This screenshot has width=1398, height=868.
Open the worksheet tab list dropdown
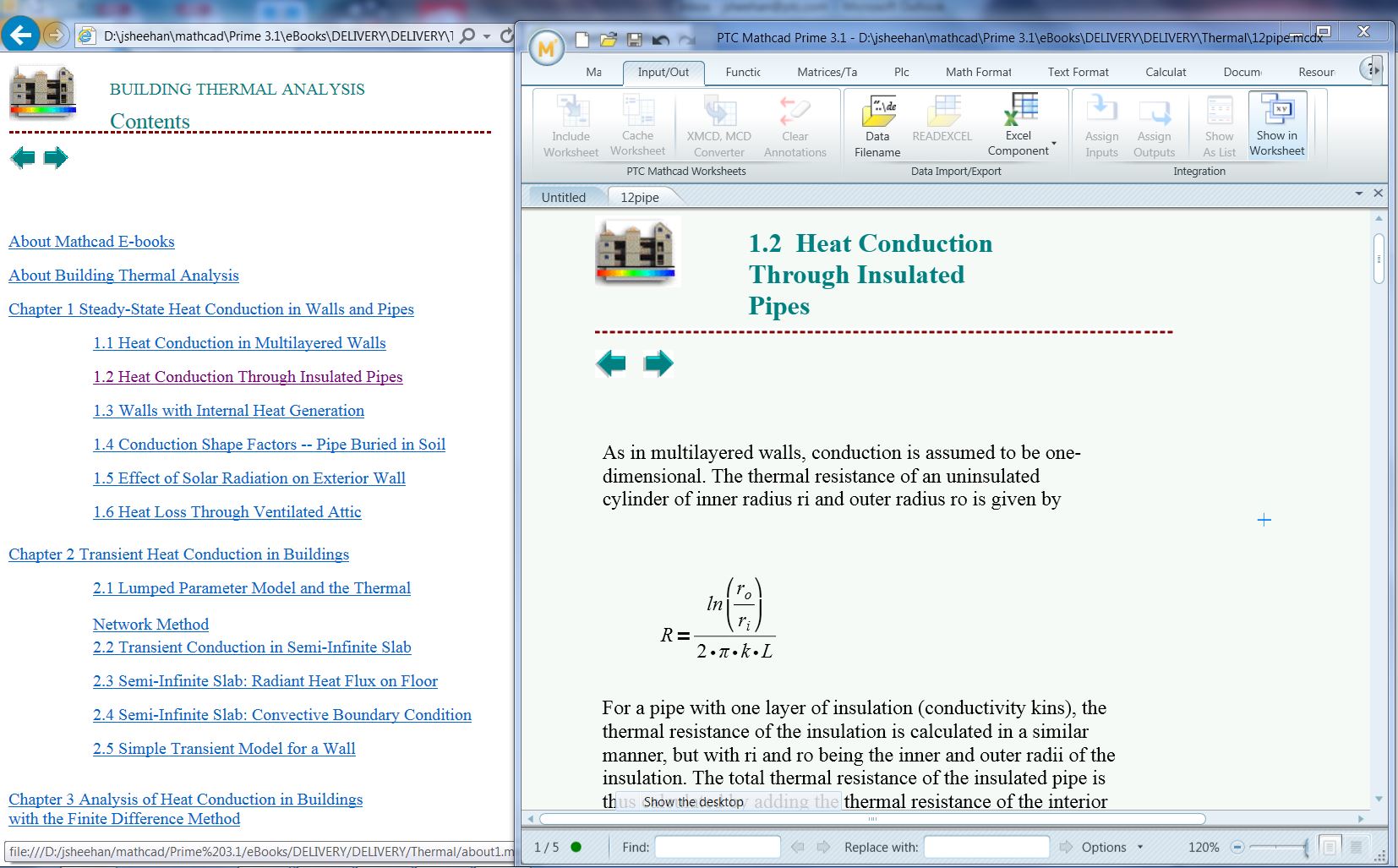(1358, 194)
